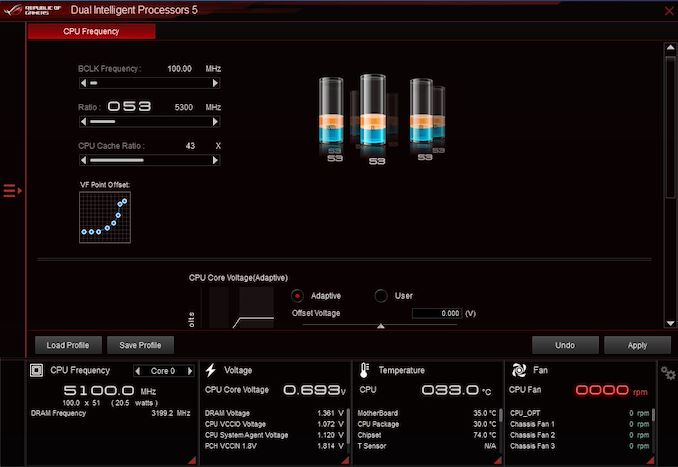Click the ratio value 053
The width and height of the screenshot is (678, 467).
tap(129, 106)
